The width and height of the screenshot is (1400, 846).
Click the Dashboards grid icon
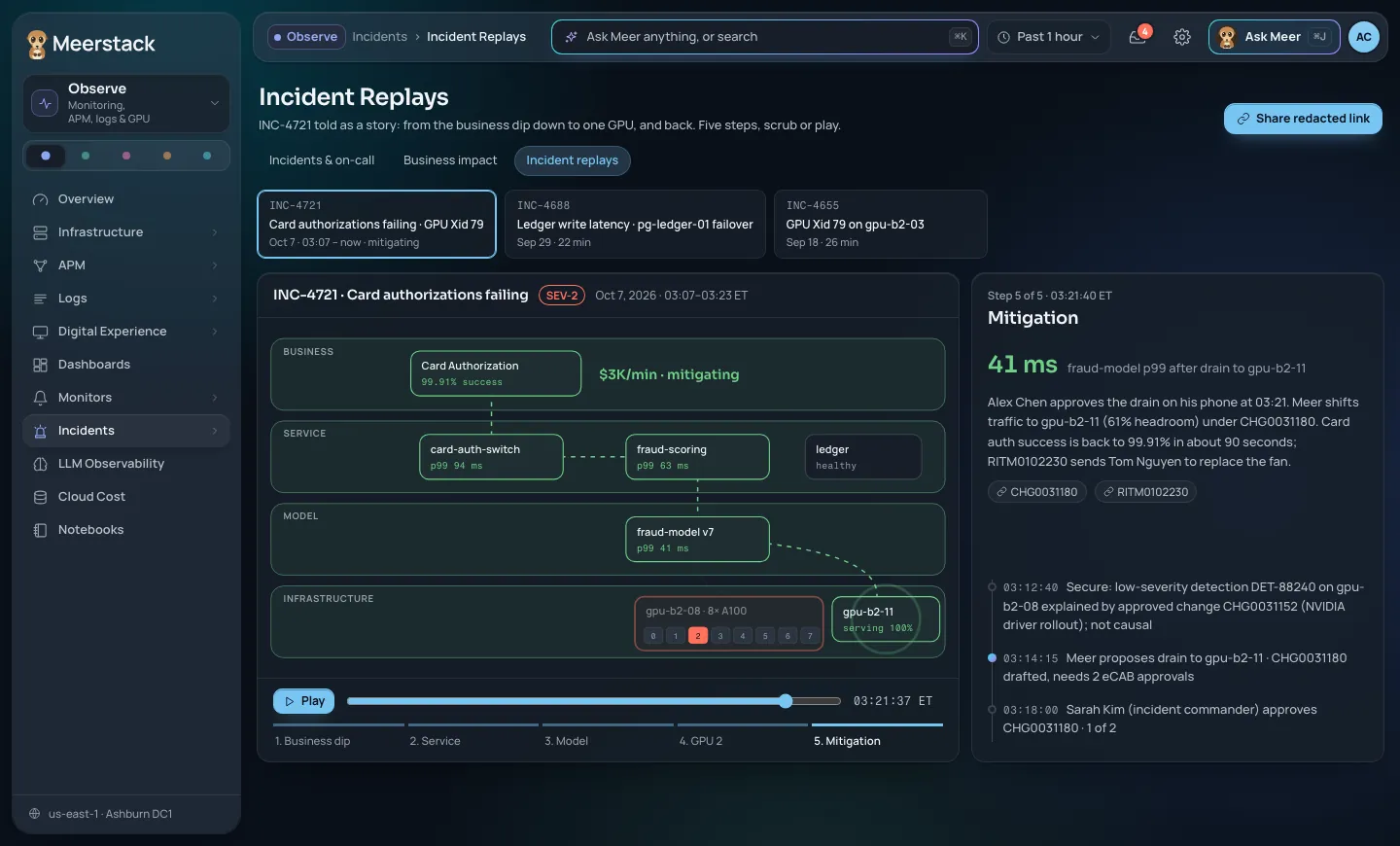click(x=40, y=365)
